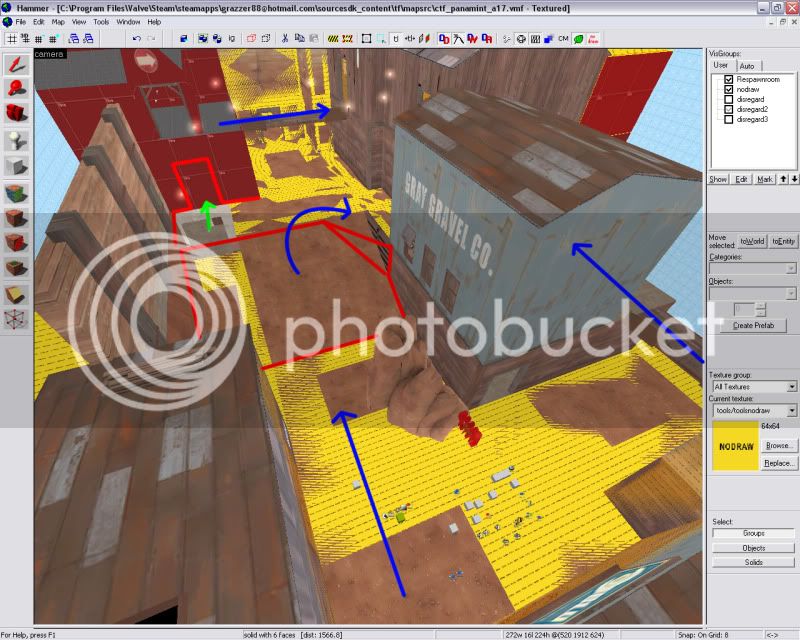Select by Groups button
Screen dimensions: 800x640
tap(754, 533)
